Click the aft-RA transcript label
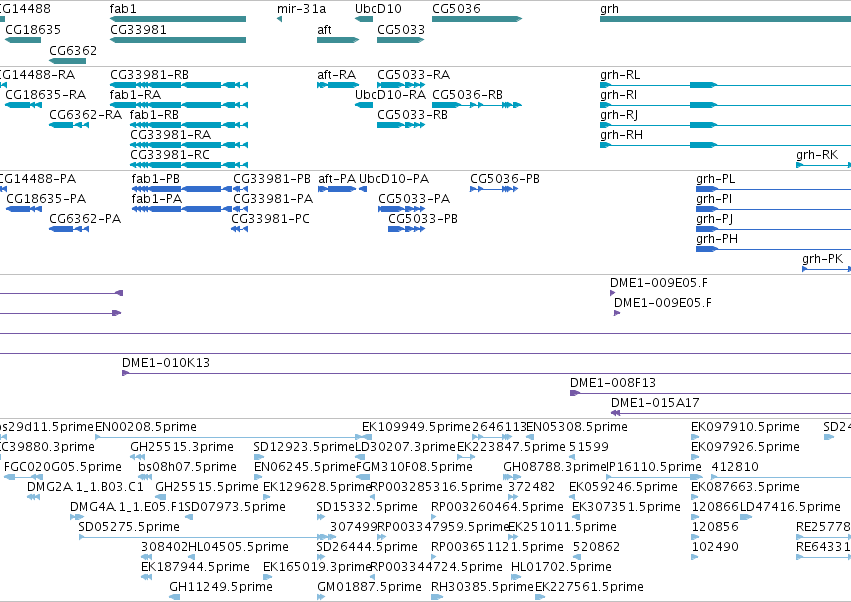Screen dimensions: 851x602 pyautogui.click(x=336, y=74)
